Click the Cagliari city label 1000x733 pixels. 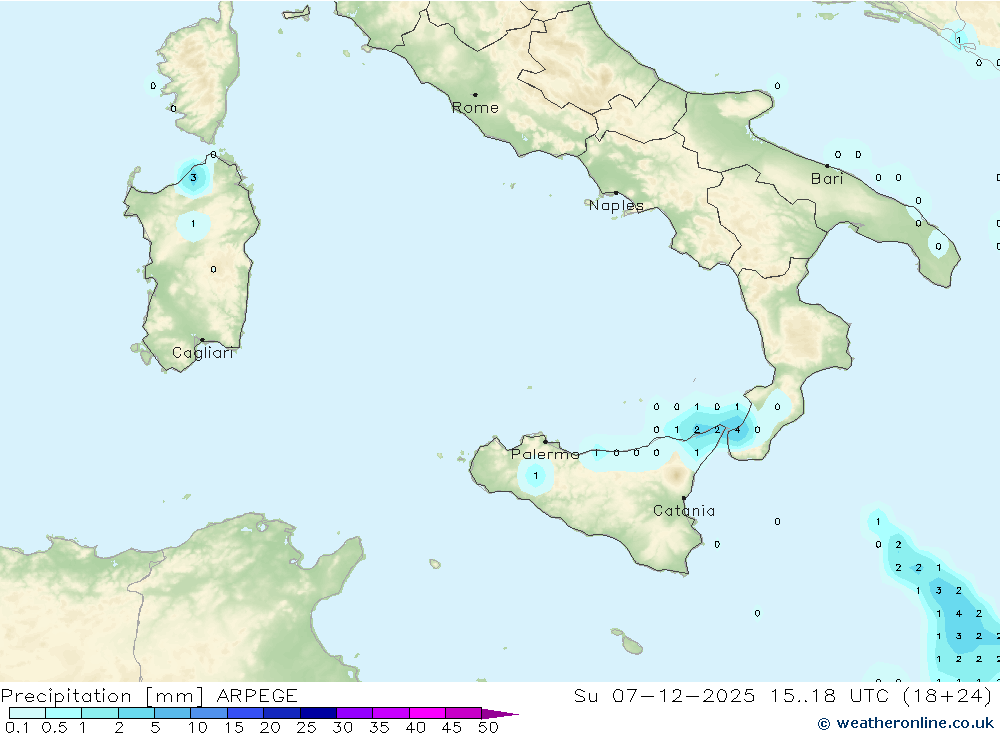203,353
